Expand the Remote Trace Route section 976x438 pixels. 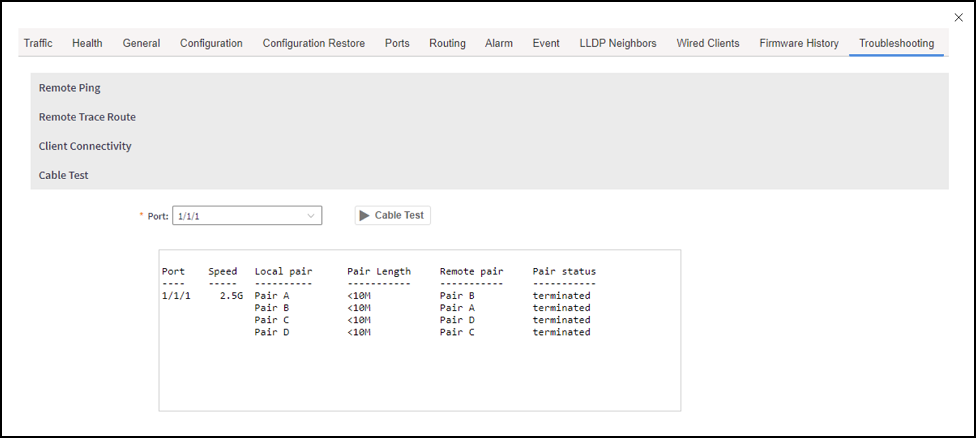point(489,117)
